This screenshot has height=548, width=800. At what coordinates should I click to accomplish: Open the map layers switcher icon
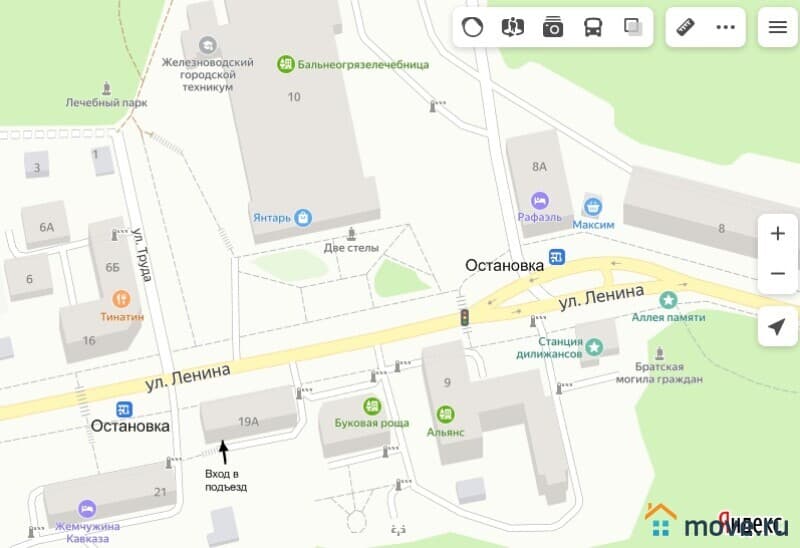point(633,27)
